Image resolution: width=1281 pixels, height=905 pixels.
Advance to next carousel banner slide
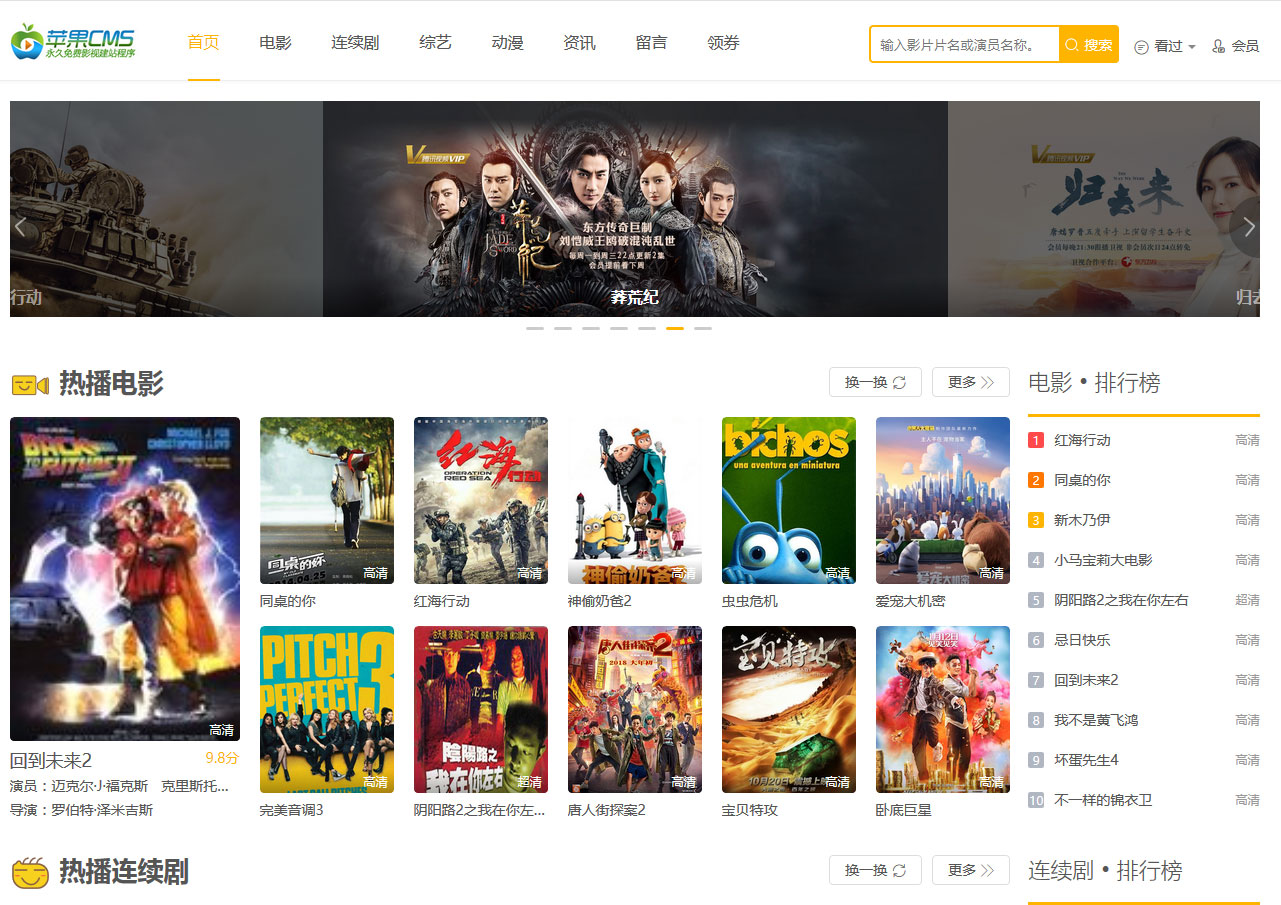1248,227
